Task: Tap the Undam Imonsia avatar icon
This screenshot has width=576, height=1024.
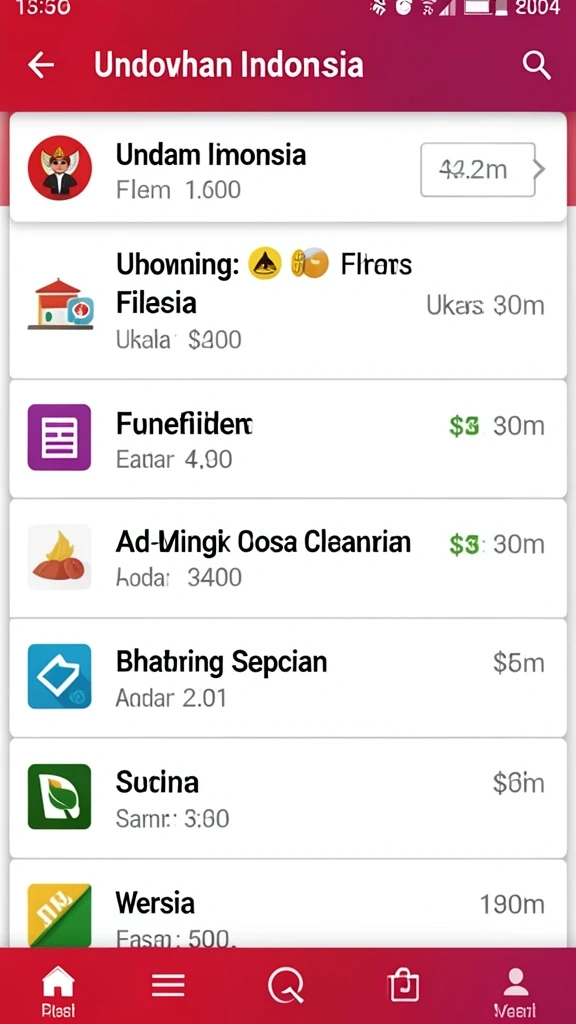Action: (59, 168)
